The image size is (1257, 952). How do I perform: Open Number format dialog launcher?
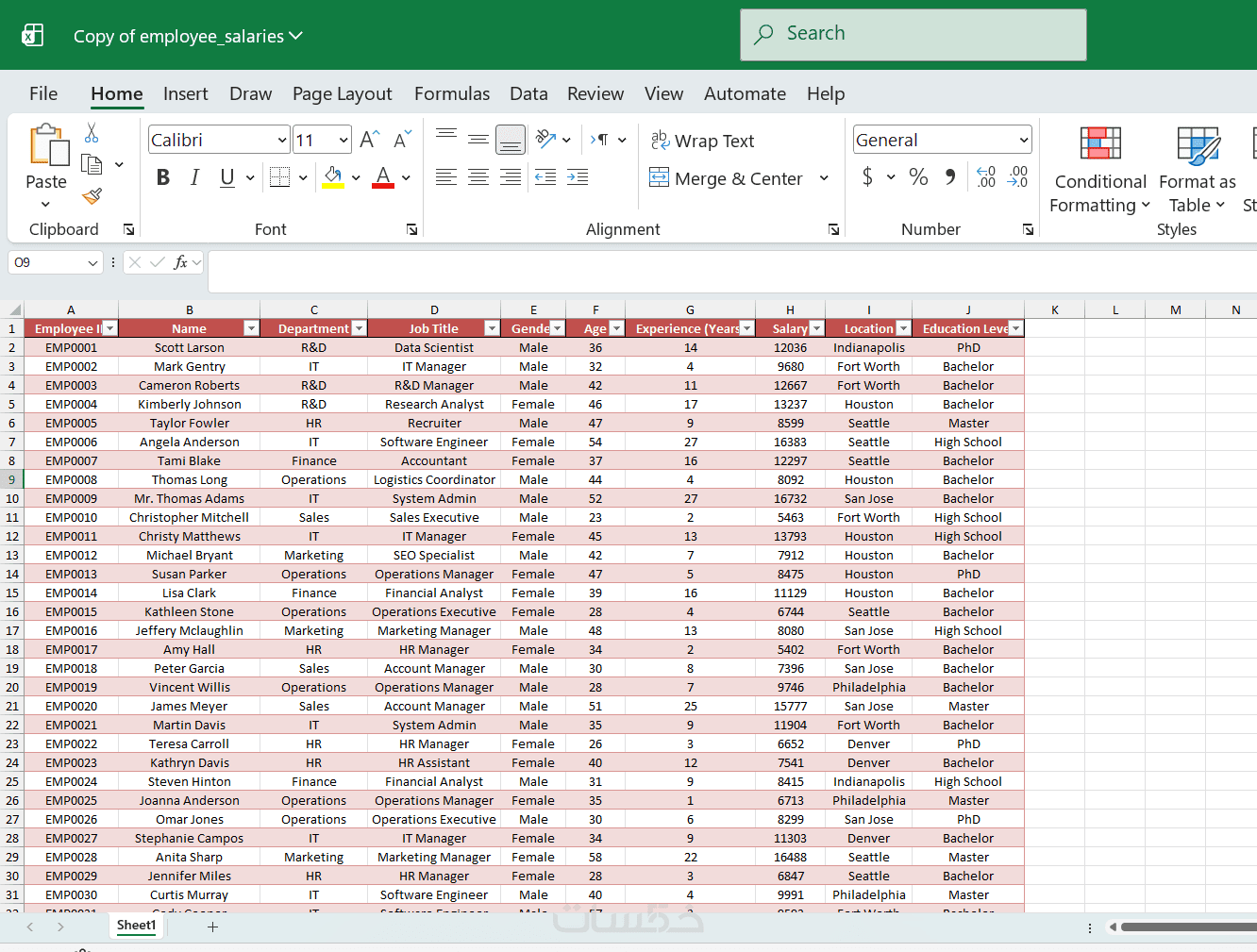click(x=1029, y=229)
